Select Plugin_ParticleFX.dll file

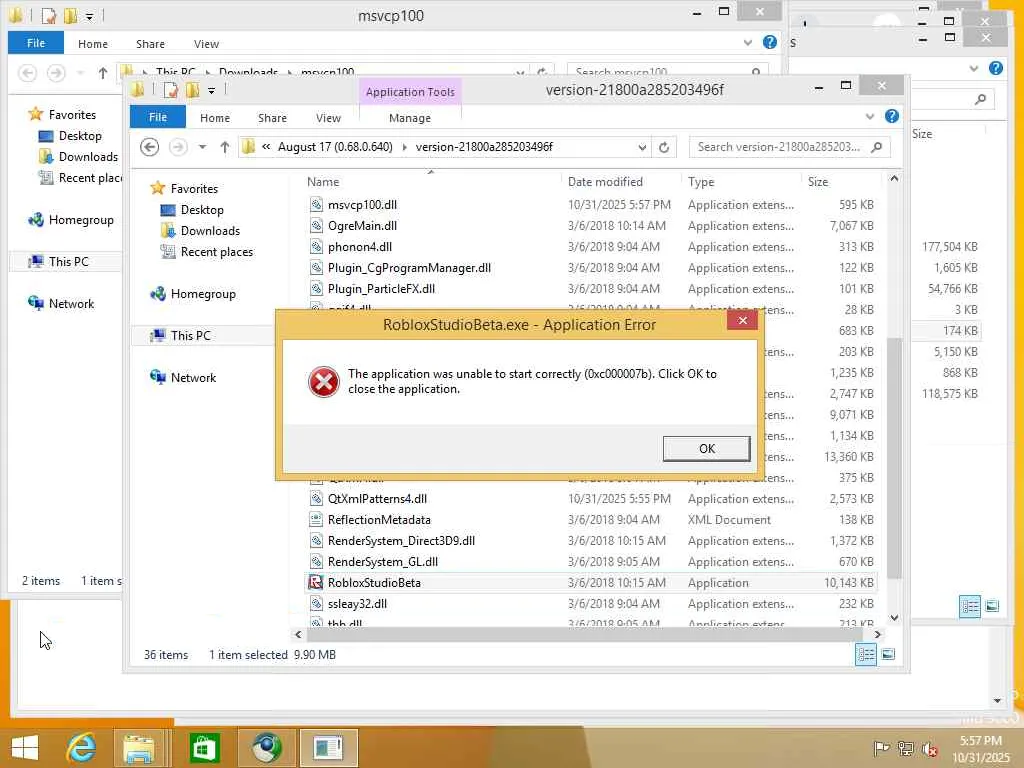point(381,289)
